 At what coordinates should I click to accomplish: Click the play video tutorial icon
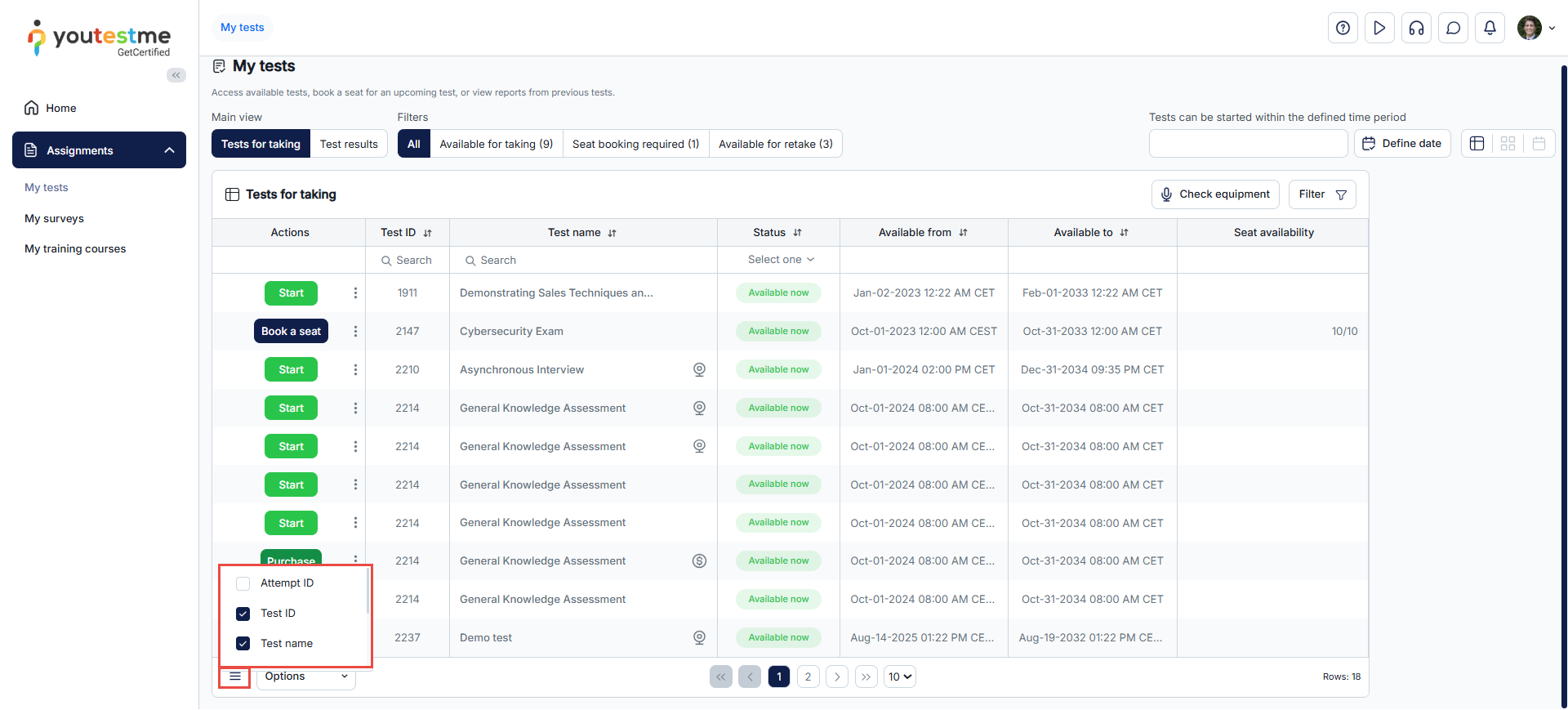1379,28
